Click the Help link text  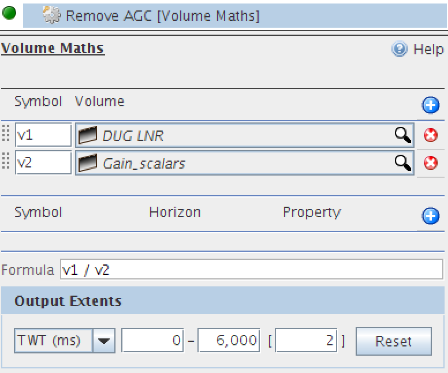tap(428, 49)
